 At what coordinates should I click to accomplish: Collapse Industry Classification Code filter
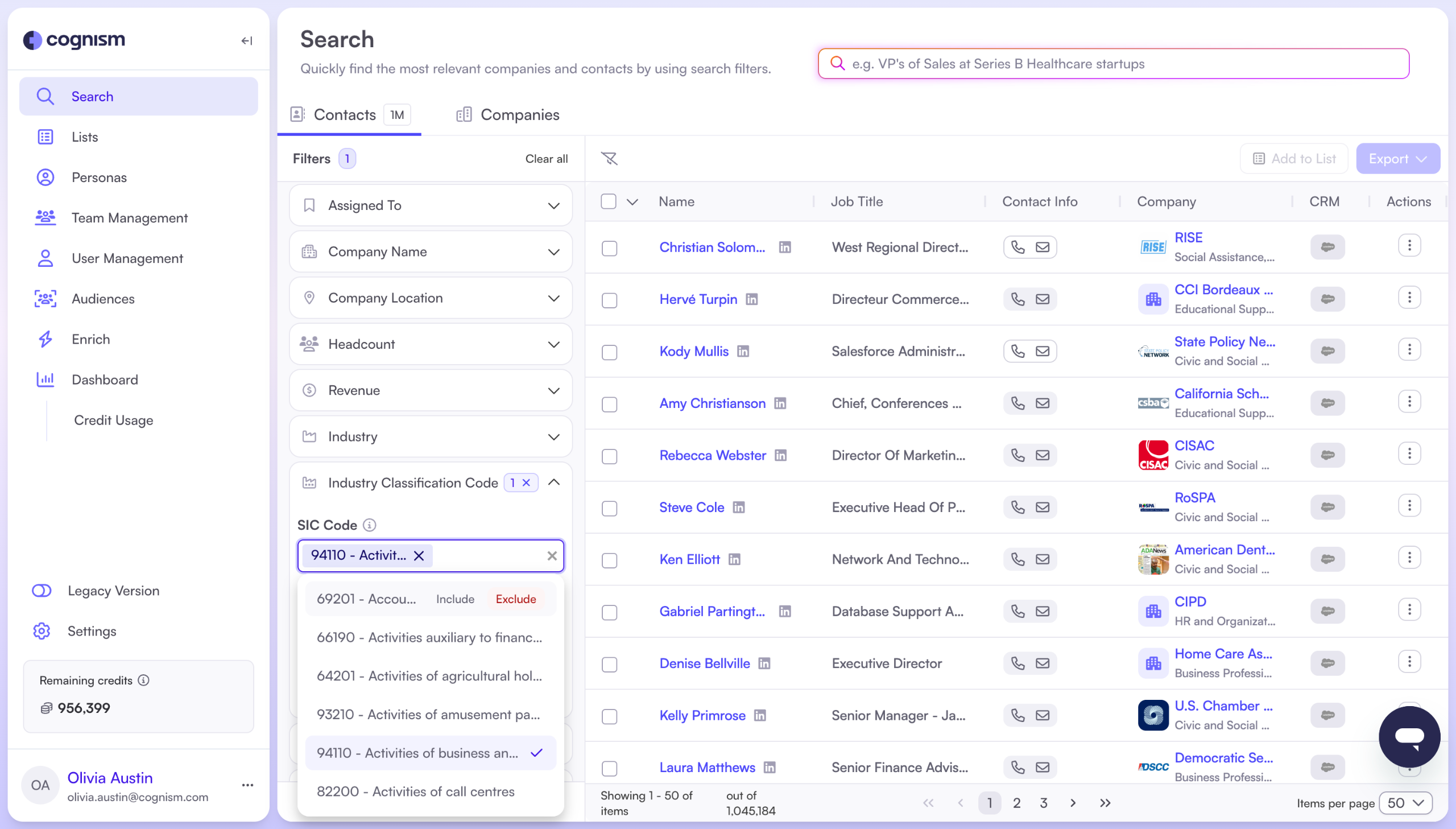pos(553,483)
